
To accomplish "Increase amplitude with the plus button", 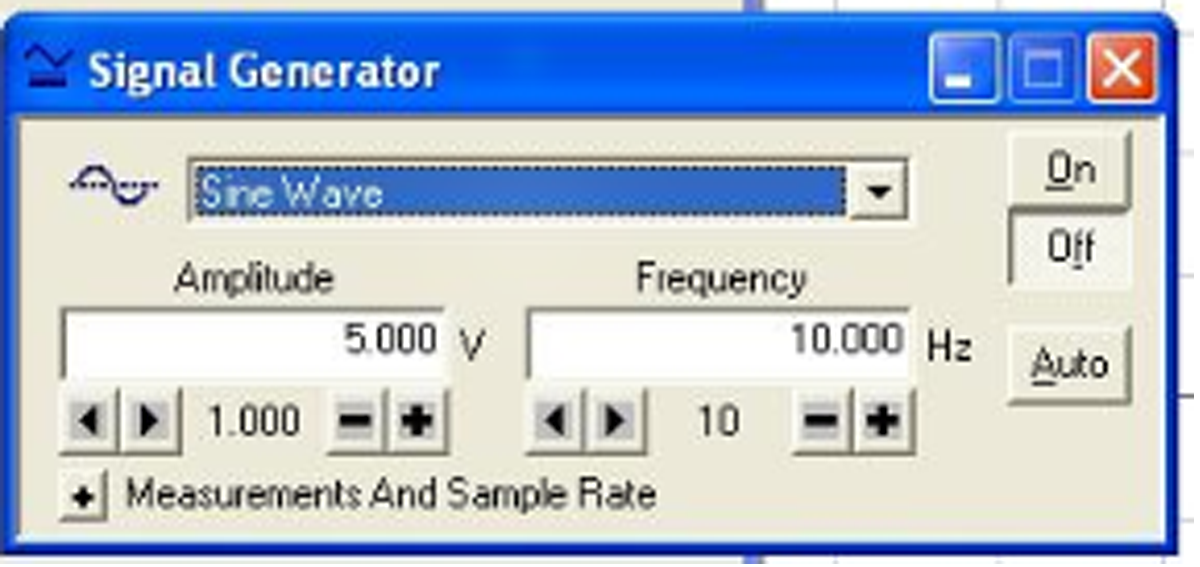I will click(418, 422).
